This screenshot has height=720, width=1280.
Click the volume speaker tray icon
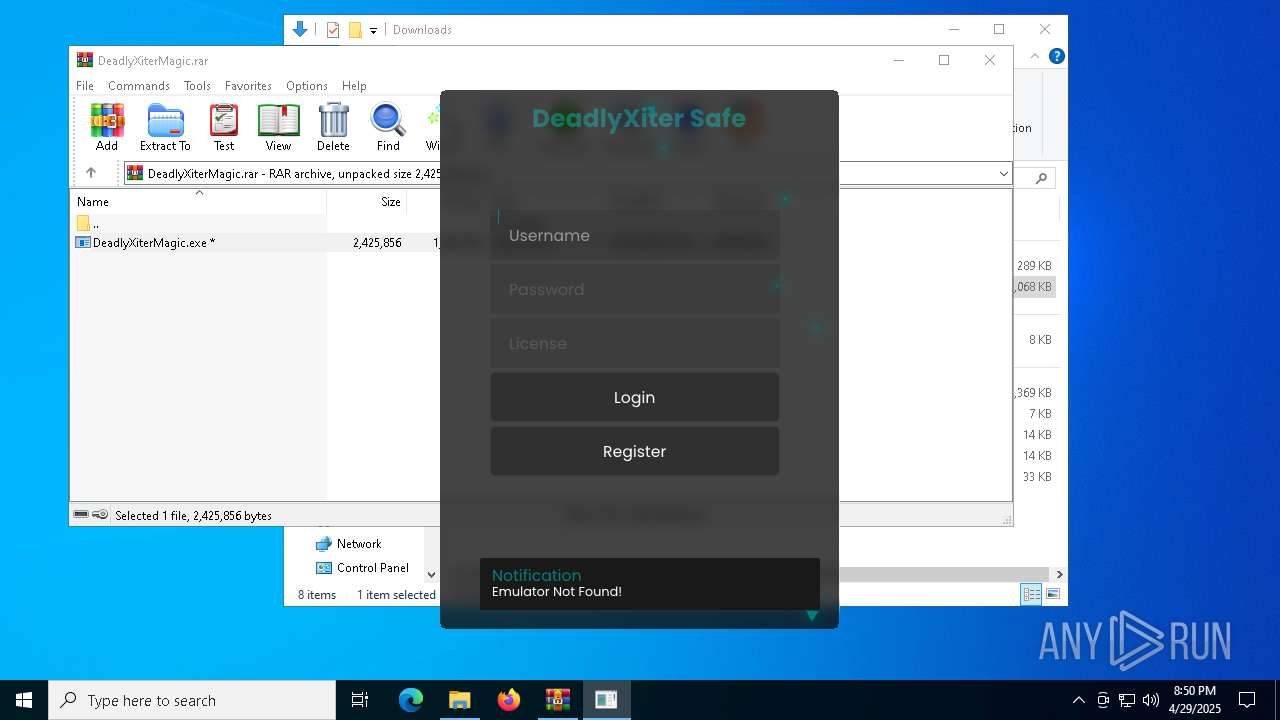[1151, 700]
